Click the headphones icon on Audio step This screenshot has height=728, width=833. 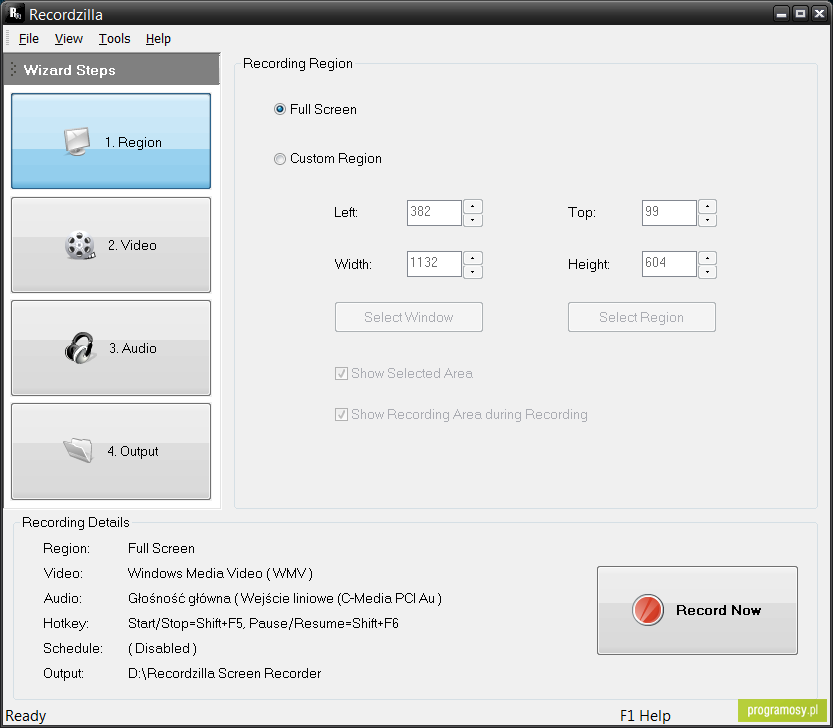[80, 348]
